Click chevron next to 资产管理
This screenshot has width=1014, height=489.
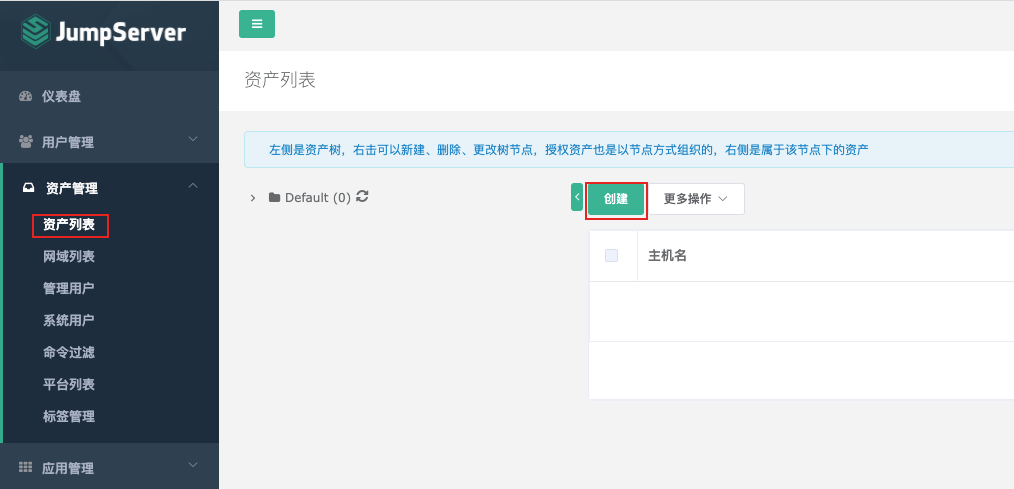(x=193, y=186)
